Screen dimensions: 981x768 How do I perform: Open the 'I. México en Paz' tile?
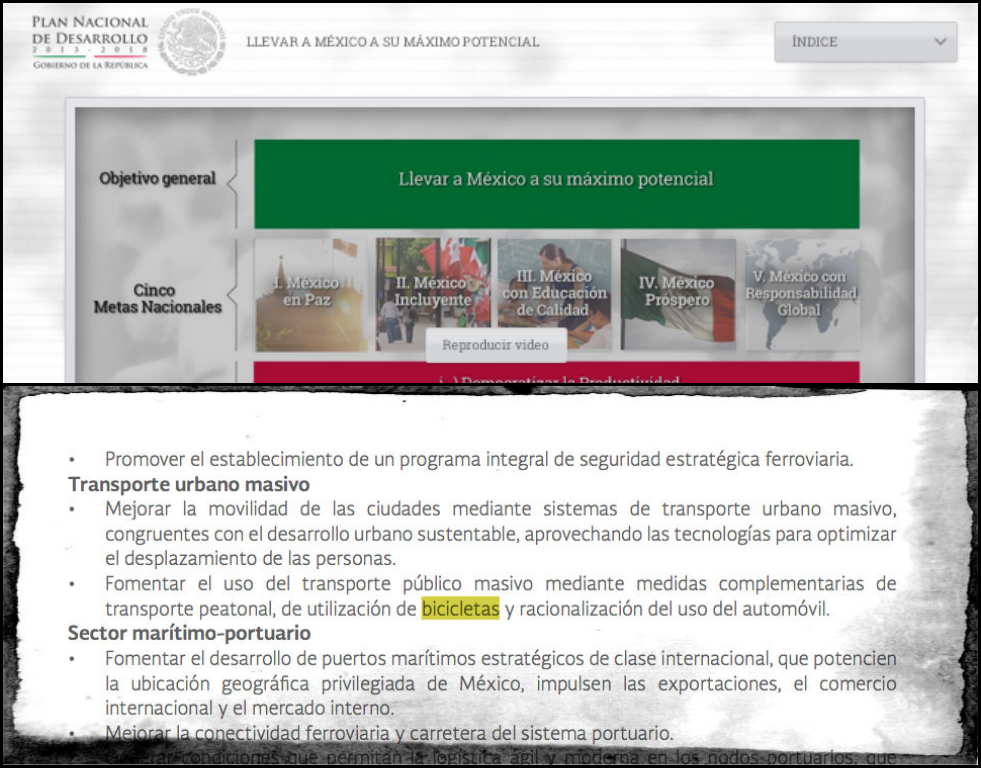311,293
